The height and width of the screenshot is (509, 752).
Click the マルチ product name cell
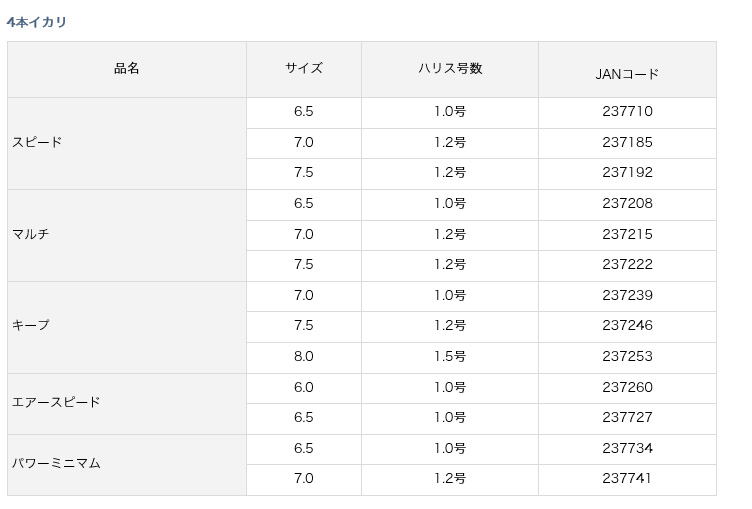127,235
